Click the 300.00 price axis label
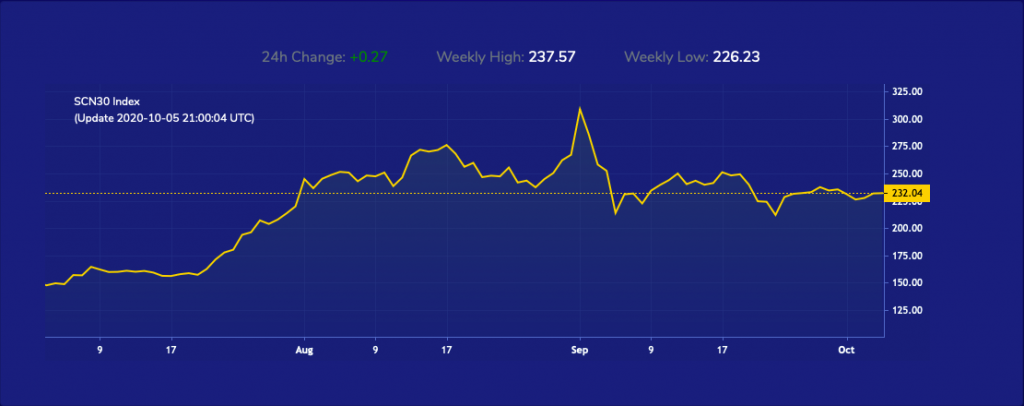This screenshot has width=1024, height=406. [906, 119]
